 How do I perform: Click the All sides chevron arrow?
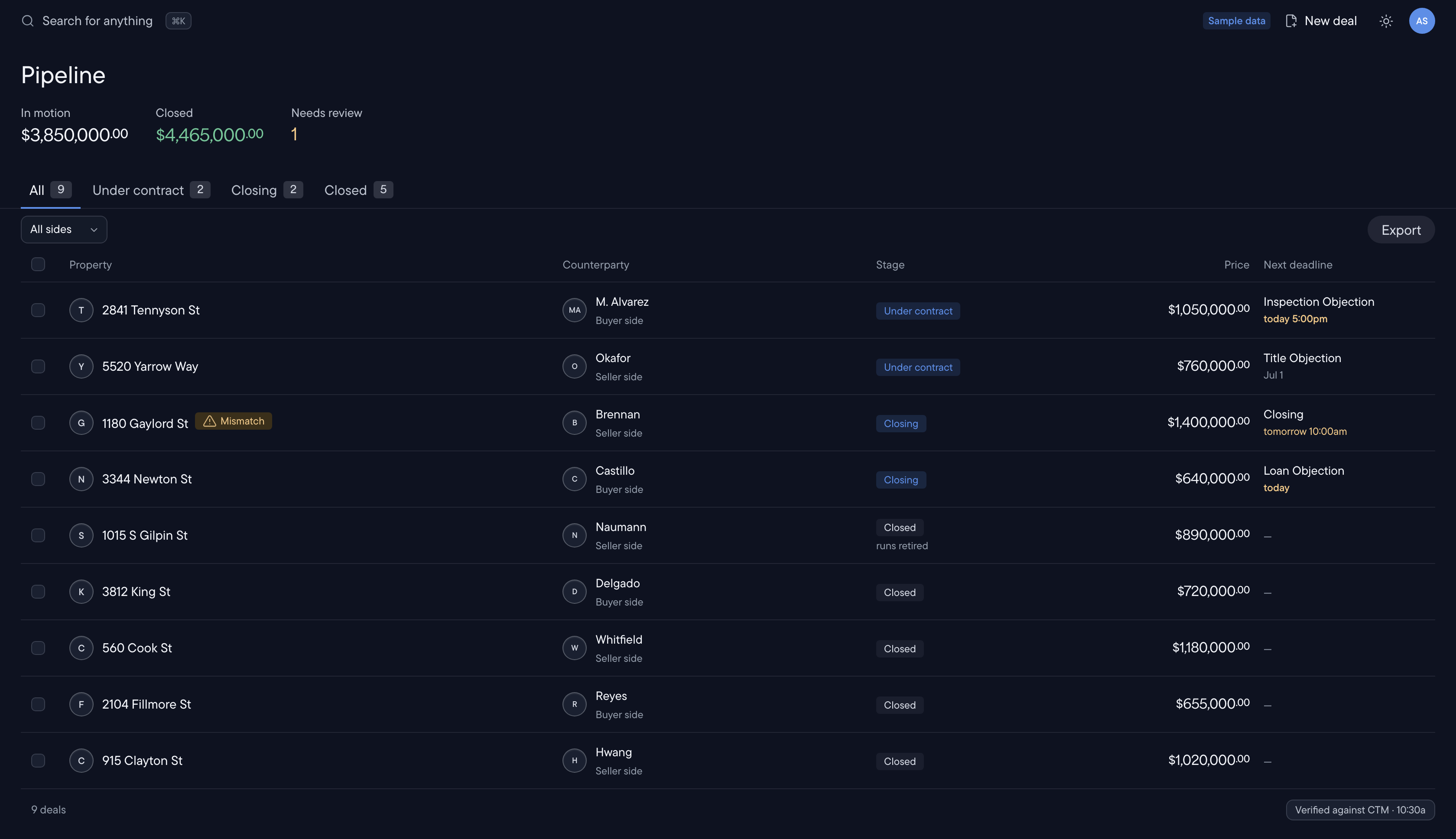tap(94, 230)
